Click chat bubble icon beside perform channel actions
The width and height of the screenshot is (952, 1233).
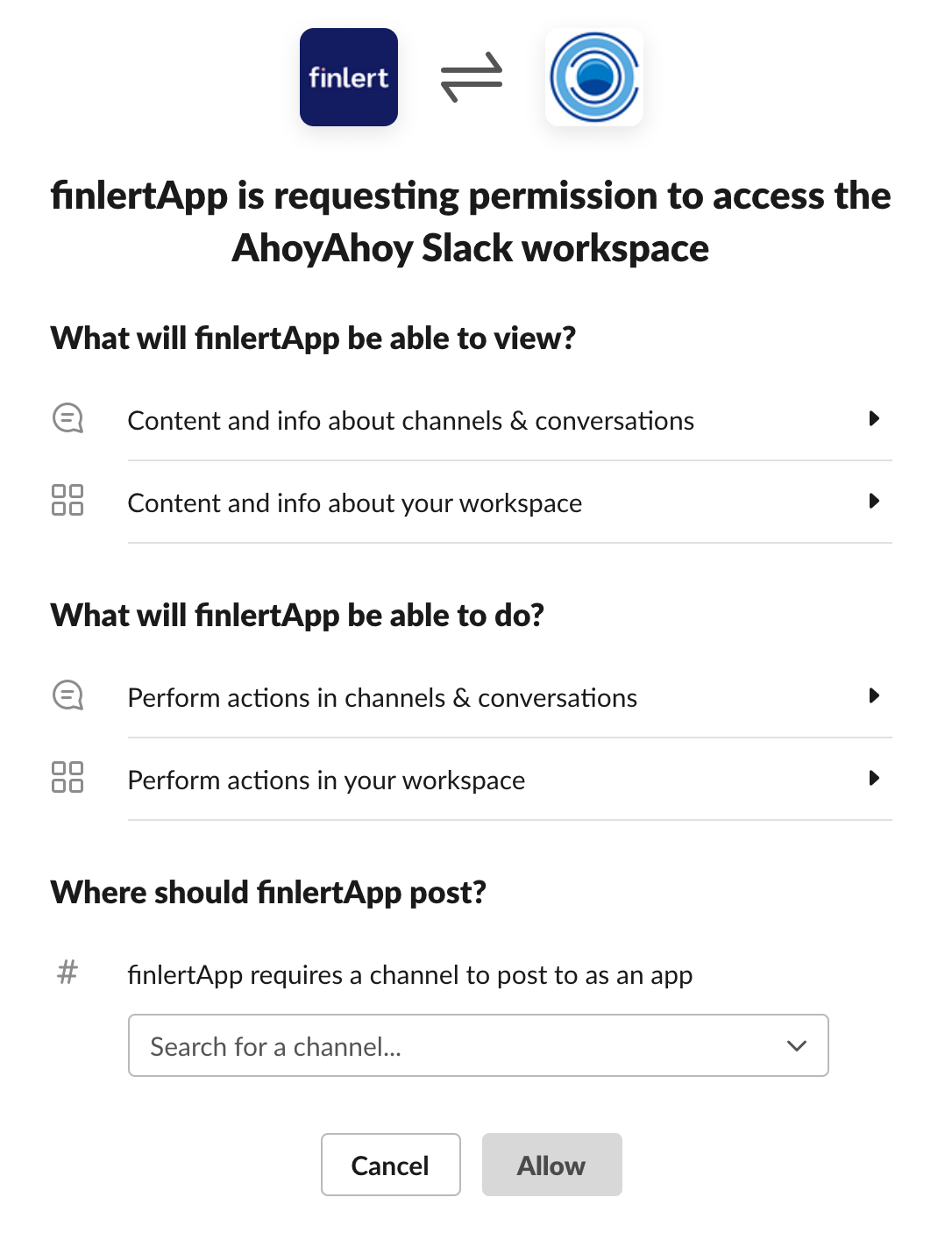click(67, 695)
